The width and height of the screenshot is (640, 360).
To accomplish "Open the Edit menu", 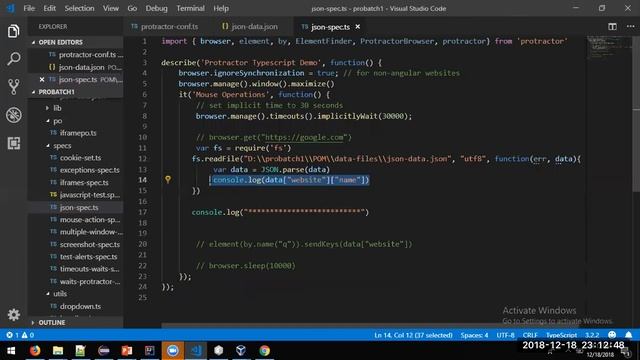I will (49, 8).
